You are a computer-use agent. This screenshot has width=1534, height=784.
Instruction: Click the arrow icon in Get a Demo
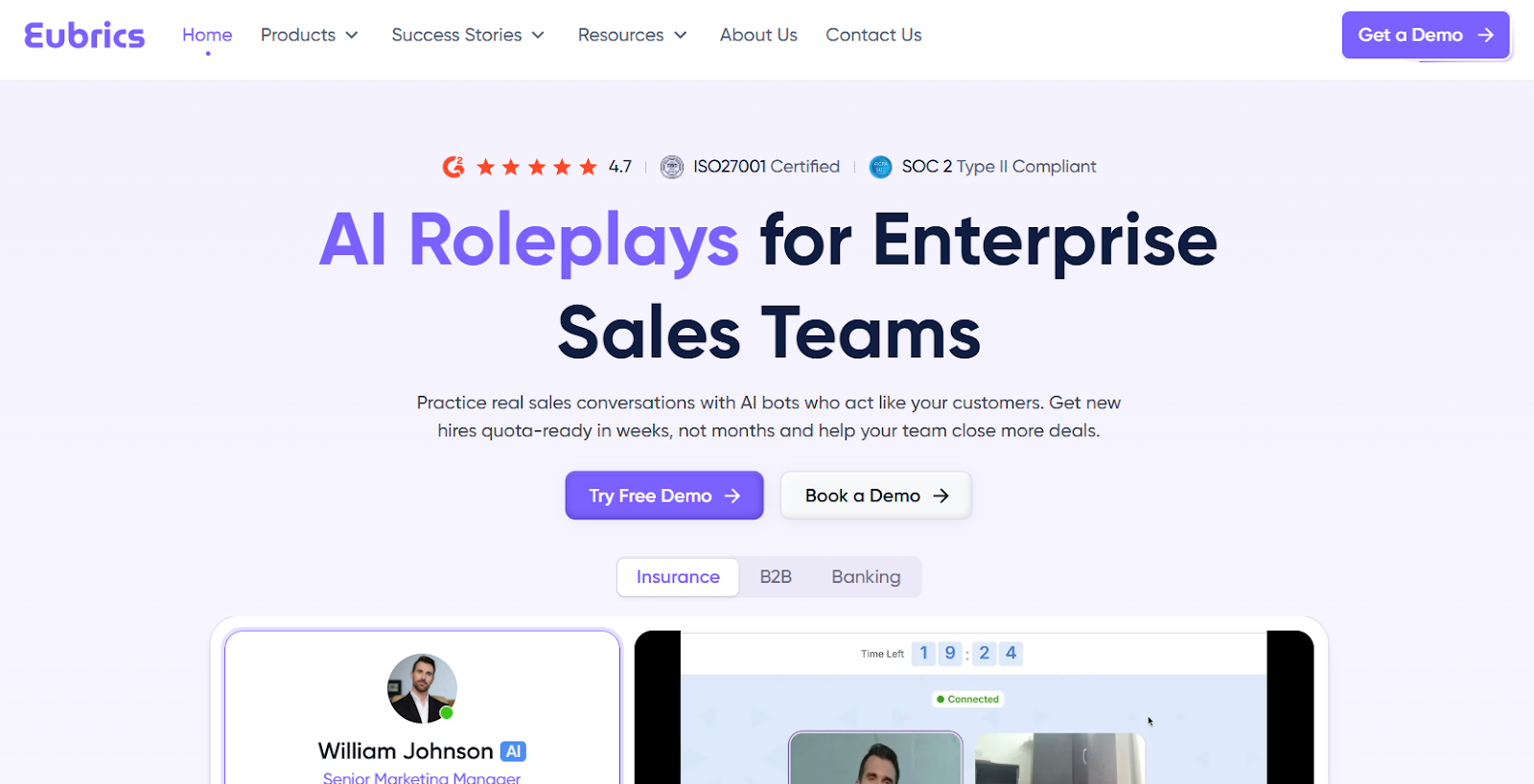pos(1486,35)
